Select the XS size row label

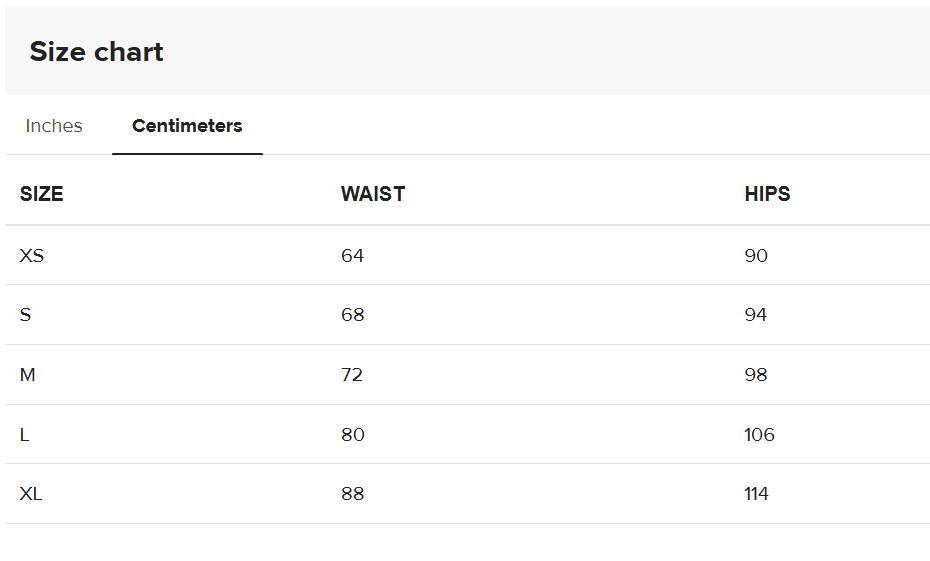point(32,256)
